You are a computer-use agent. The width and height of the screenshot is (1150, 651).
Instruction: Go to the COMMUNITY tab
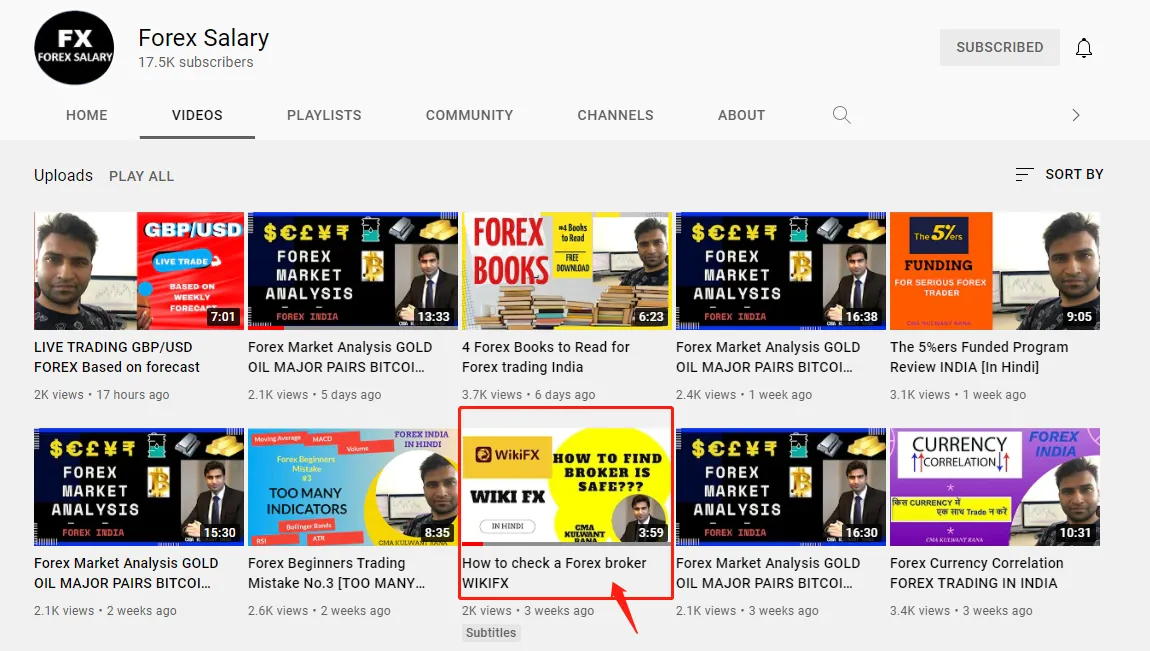point(469,115)
